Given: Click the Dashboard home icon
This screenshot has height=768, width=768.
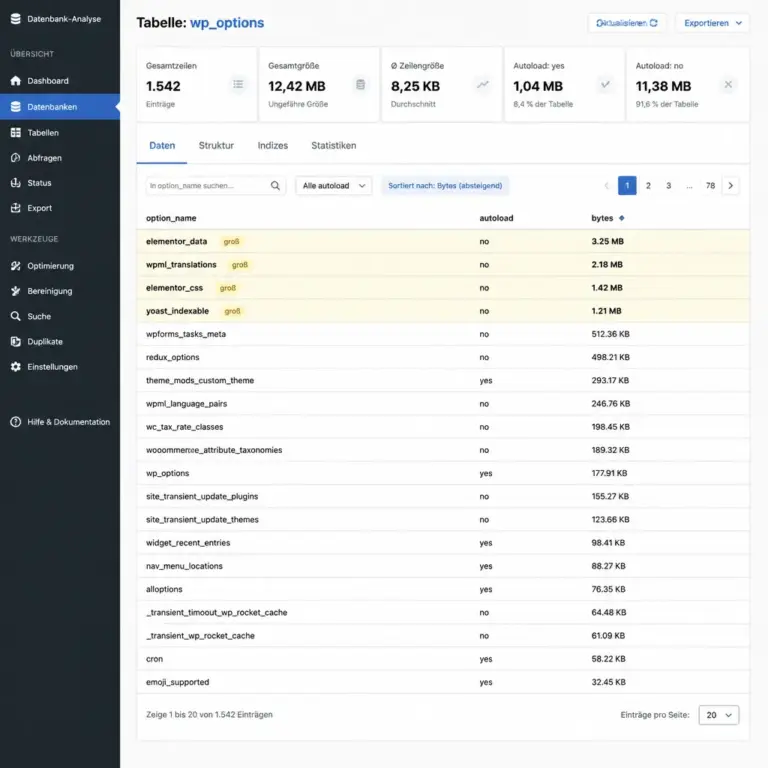Looking at the screenshot, I should point(16,80).
